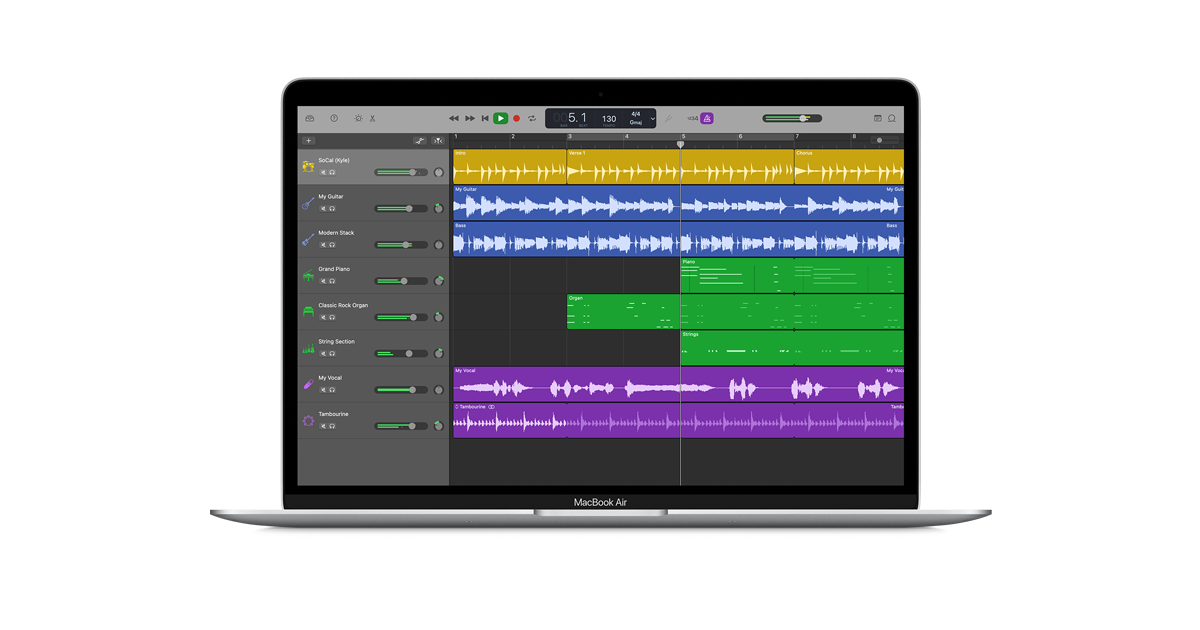This screenshot has height=630, width=1200.
Task: Open the tuner fork icon
Action: (x=668, y=118)
